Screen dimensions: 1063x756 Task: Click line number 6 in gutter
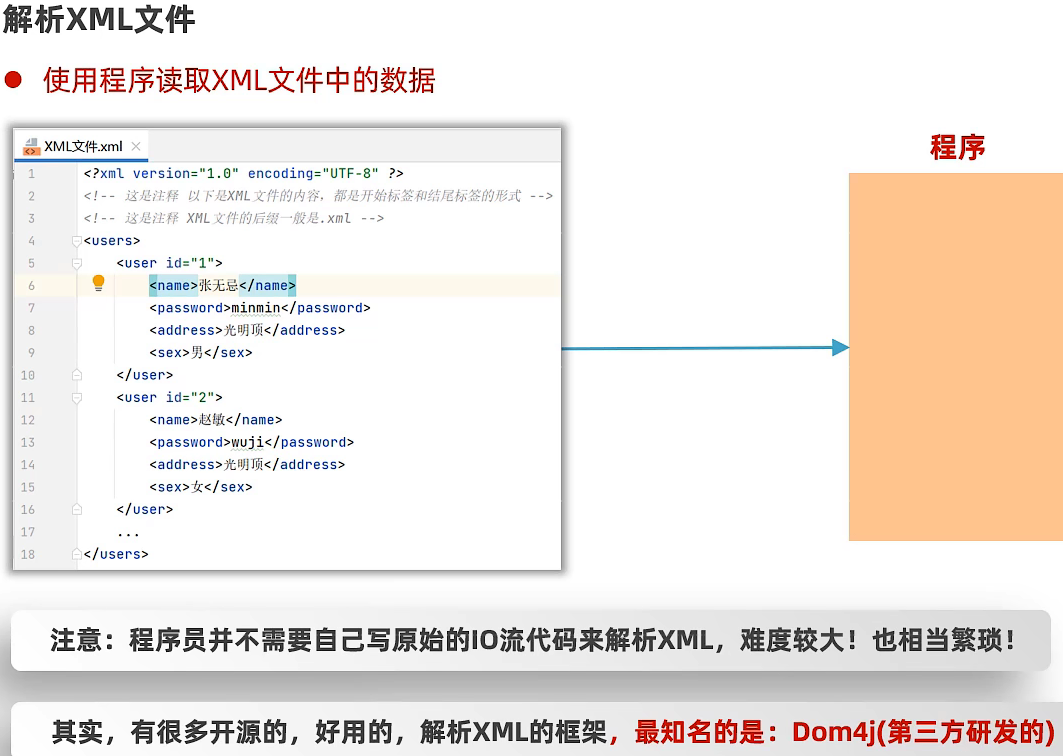[x=31, y=285]
